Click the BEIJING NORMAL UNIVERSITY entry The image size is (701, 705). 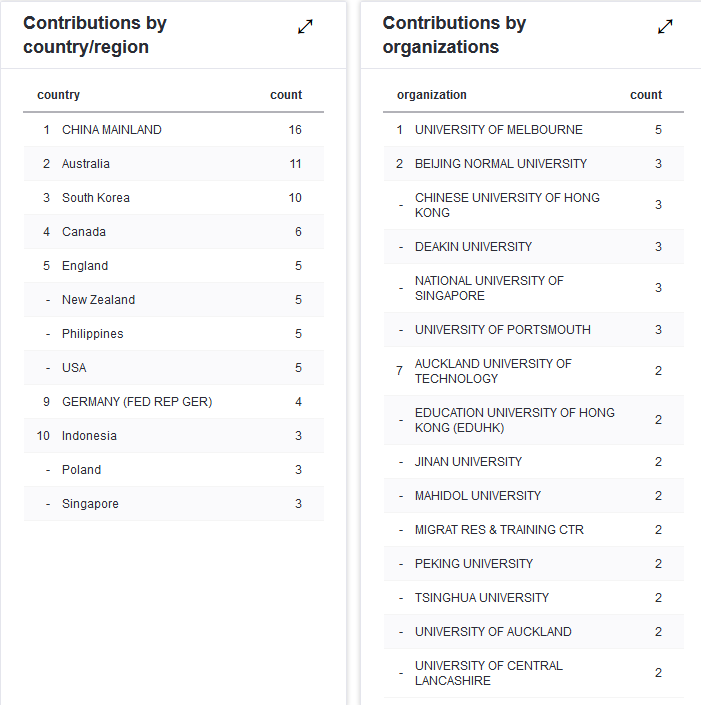501,164
